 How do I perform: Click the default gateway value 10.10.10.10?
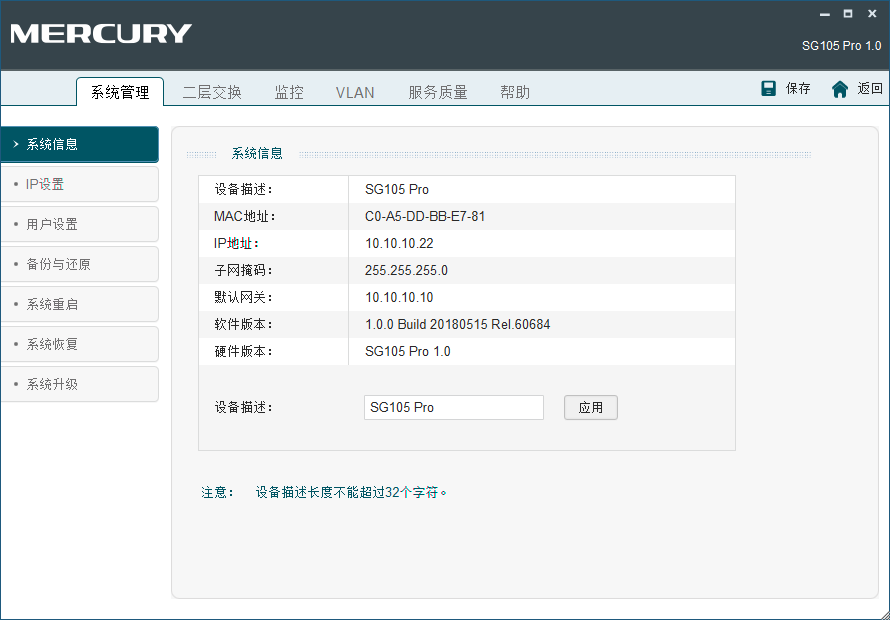pos(399,298)
